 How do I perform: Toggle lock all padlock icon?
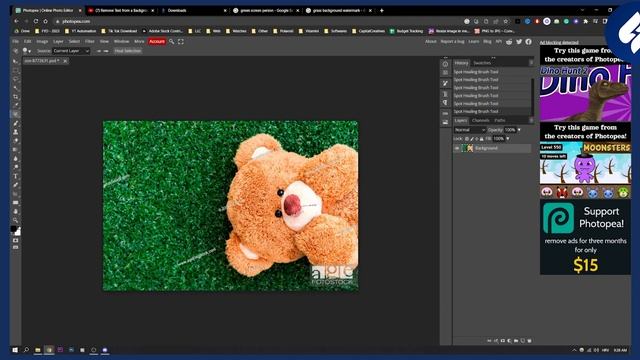click(x=482, y=139)
